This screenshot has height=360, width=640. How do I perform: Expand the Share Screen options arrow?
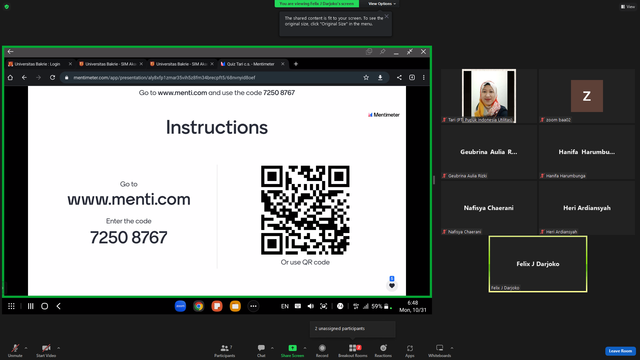tap(305, 348)
